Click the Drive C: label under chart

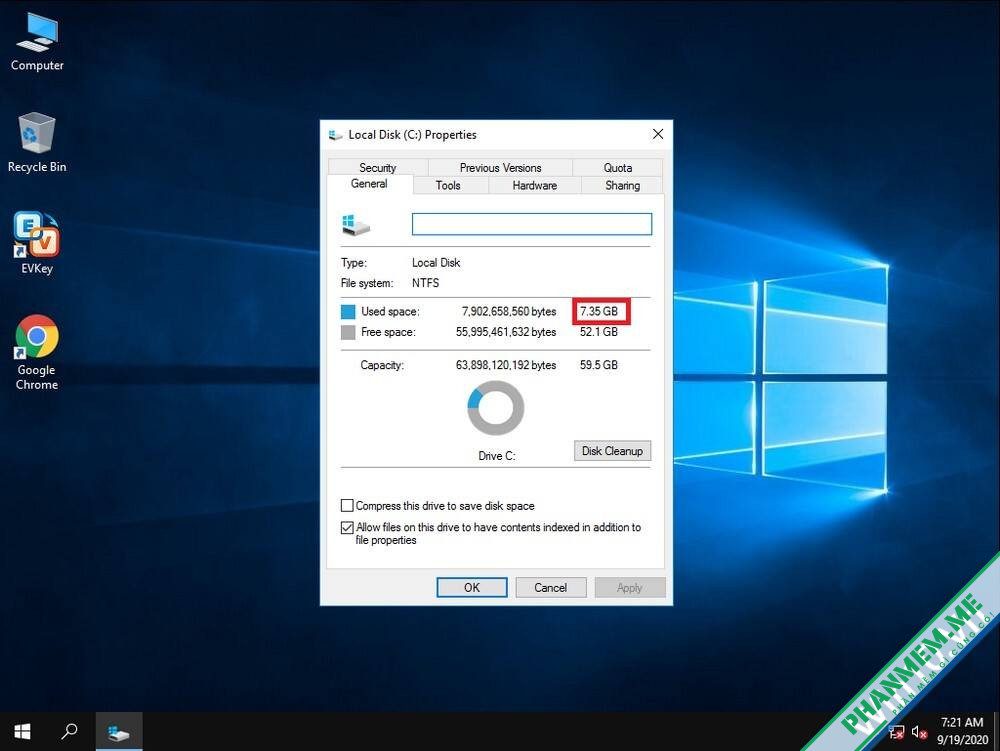point(497,456)
